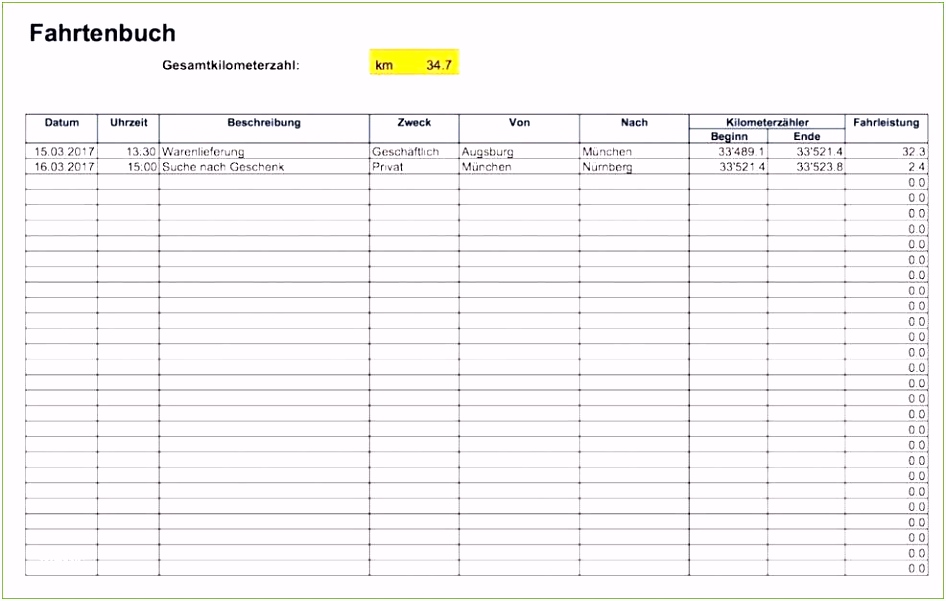Click the Fahrtenbuch title

click(102, 33)
